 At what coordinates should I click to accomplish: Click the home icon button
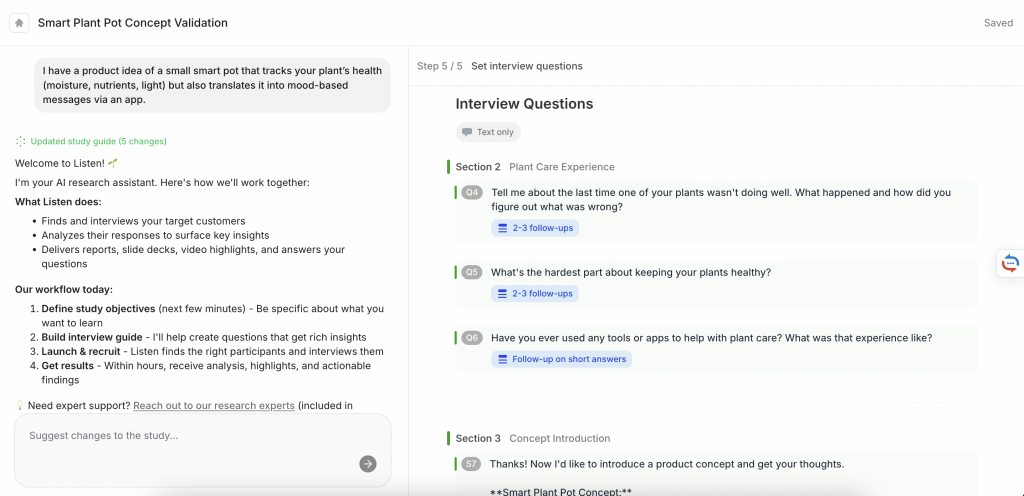click(19, 23)
